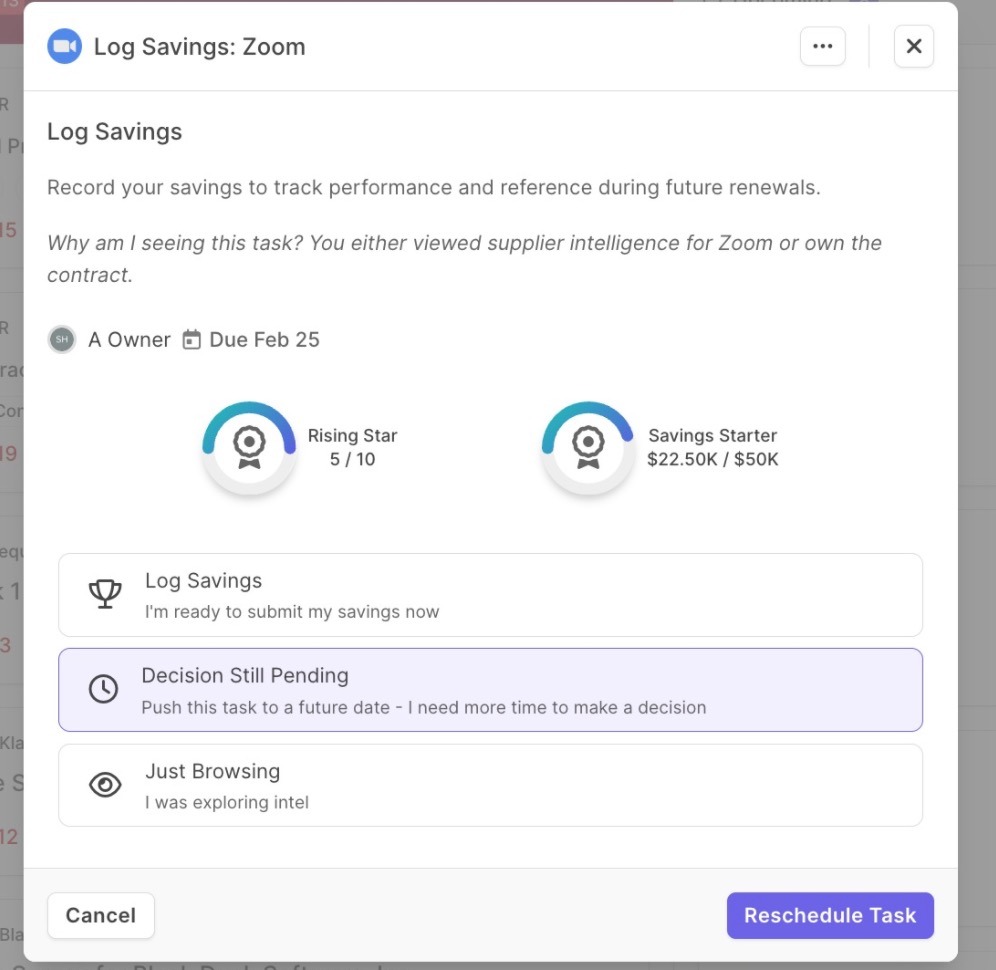Open the three-dots more options menu
Viewport: 996px width, 970px height.
pyautogui.click(x=823, y=47)
